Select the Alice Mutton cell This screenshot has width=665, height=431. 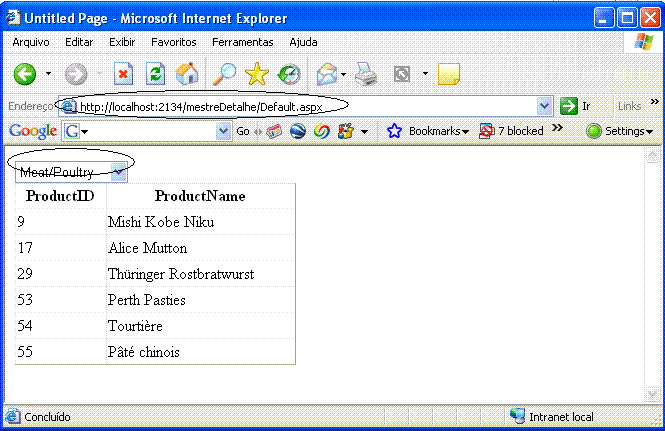click(x=200, y=248)
